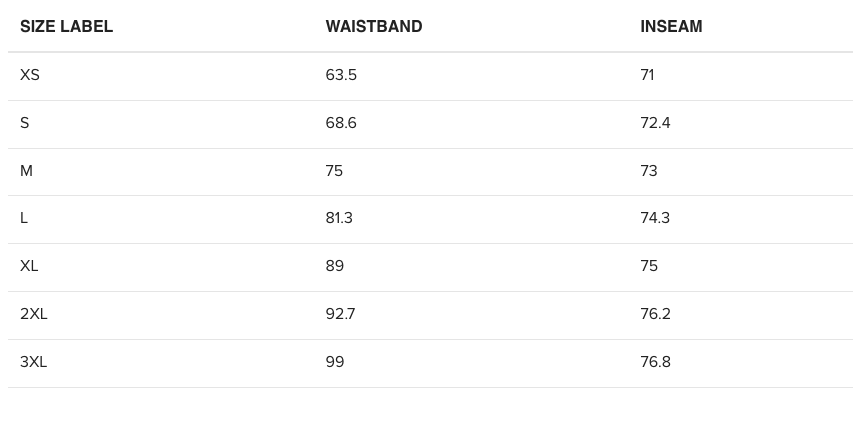Select the L size label cell
The width and height of the screenshot is (863, 425).
(24, 218)
